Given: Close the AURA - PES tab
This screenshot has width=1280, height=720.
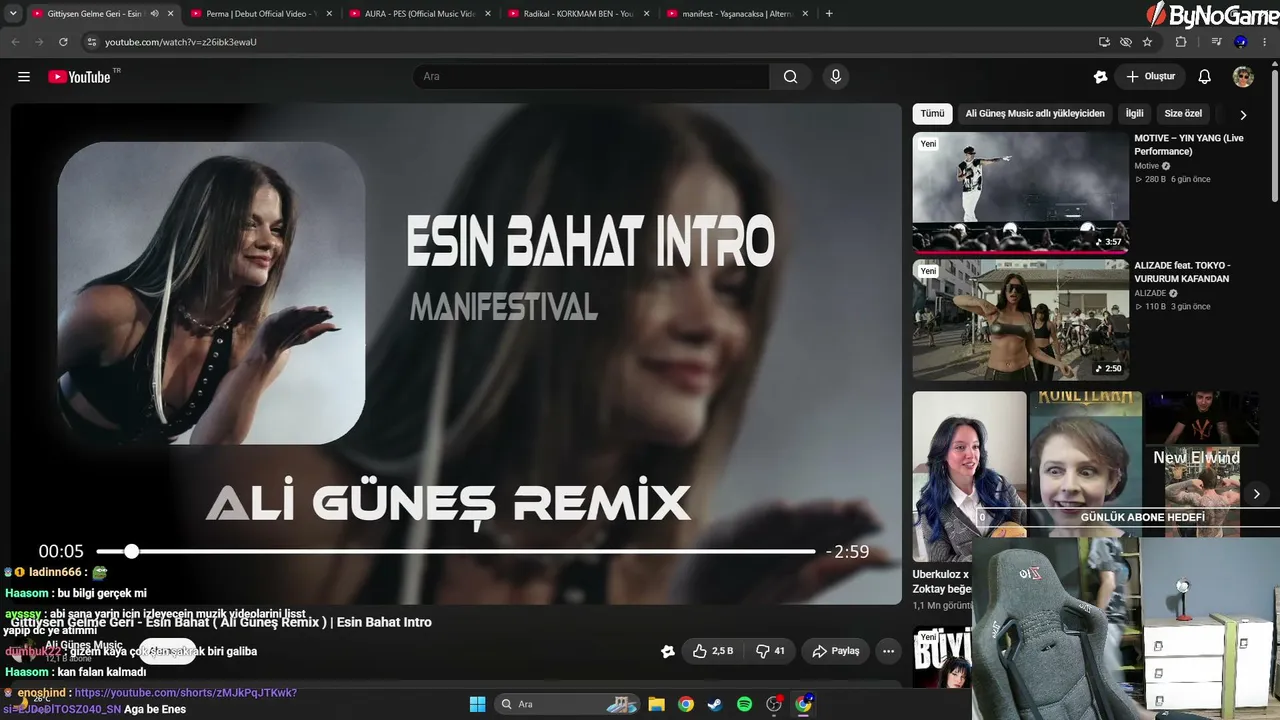Looking at the screenshot, I should click(x=489, y=14).
